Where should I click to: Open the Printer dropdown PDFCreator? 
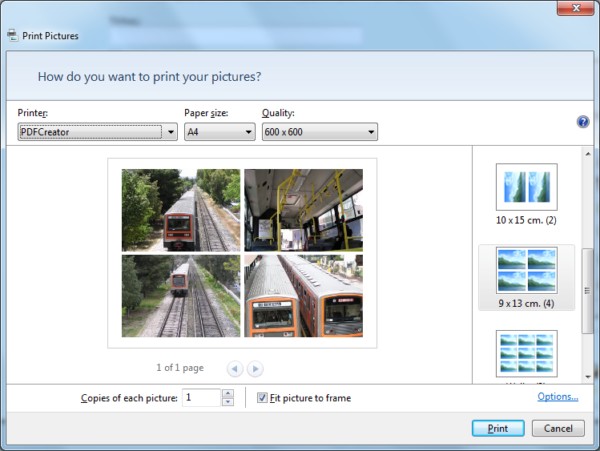98,132
